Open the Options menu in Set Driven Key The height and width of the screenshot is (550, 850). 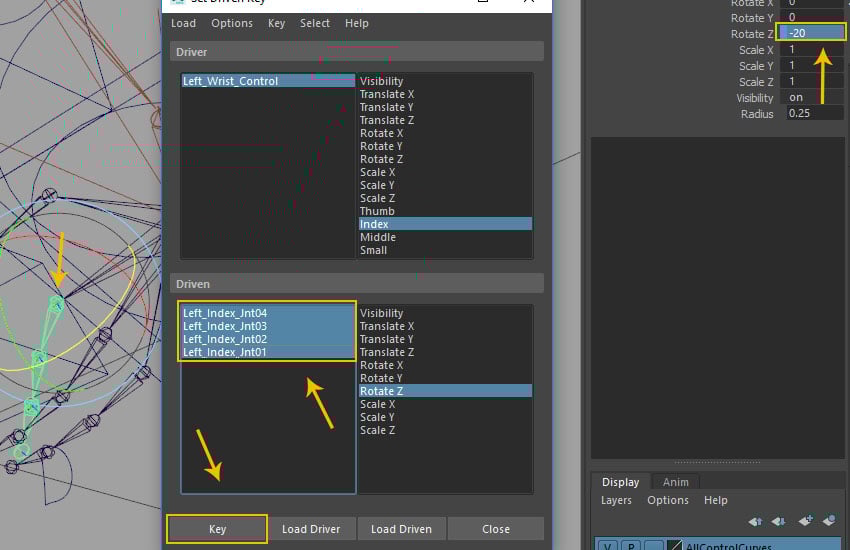232,23
